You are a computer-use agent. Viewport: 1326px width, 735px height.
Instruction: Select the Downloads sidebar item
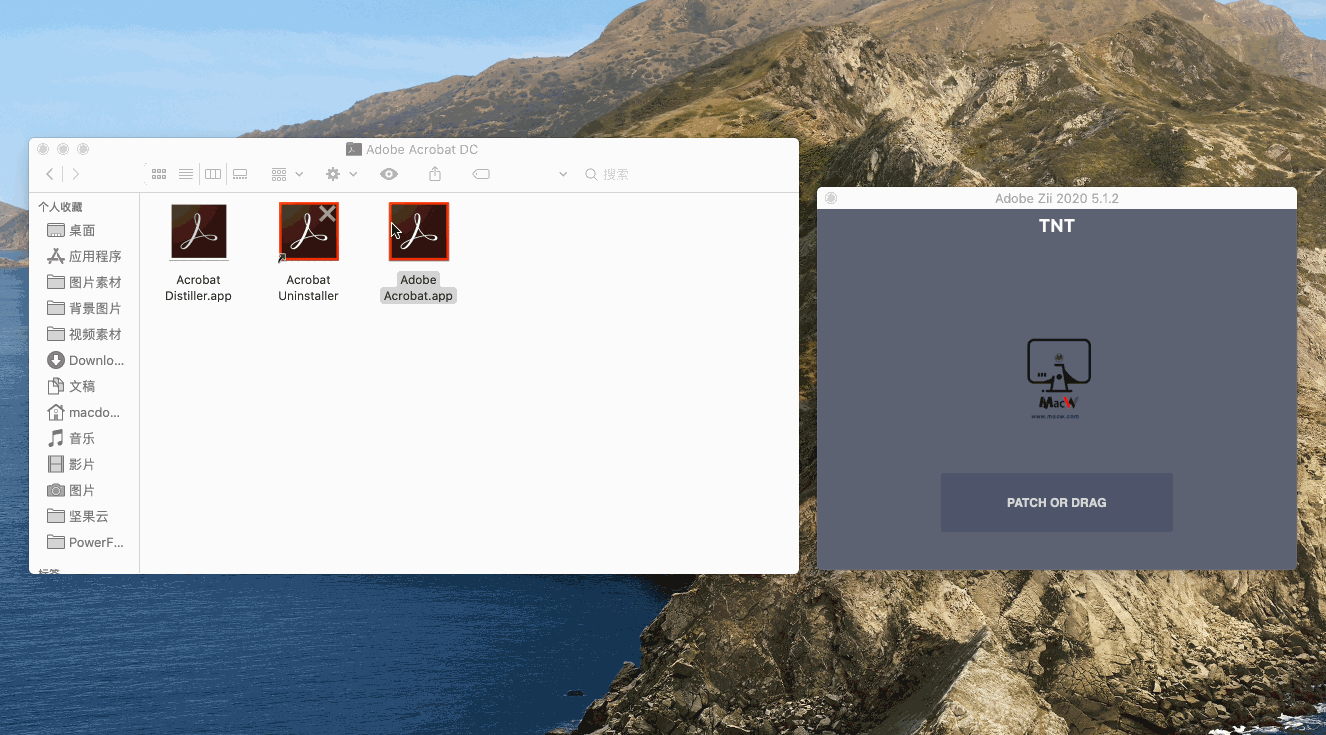pos(85,360)
